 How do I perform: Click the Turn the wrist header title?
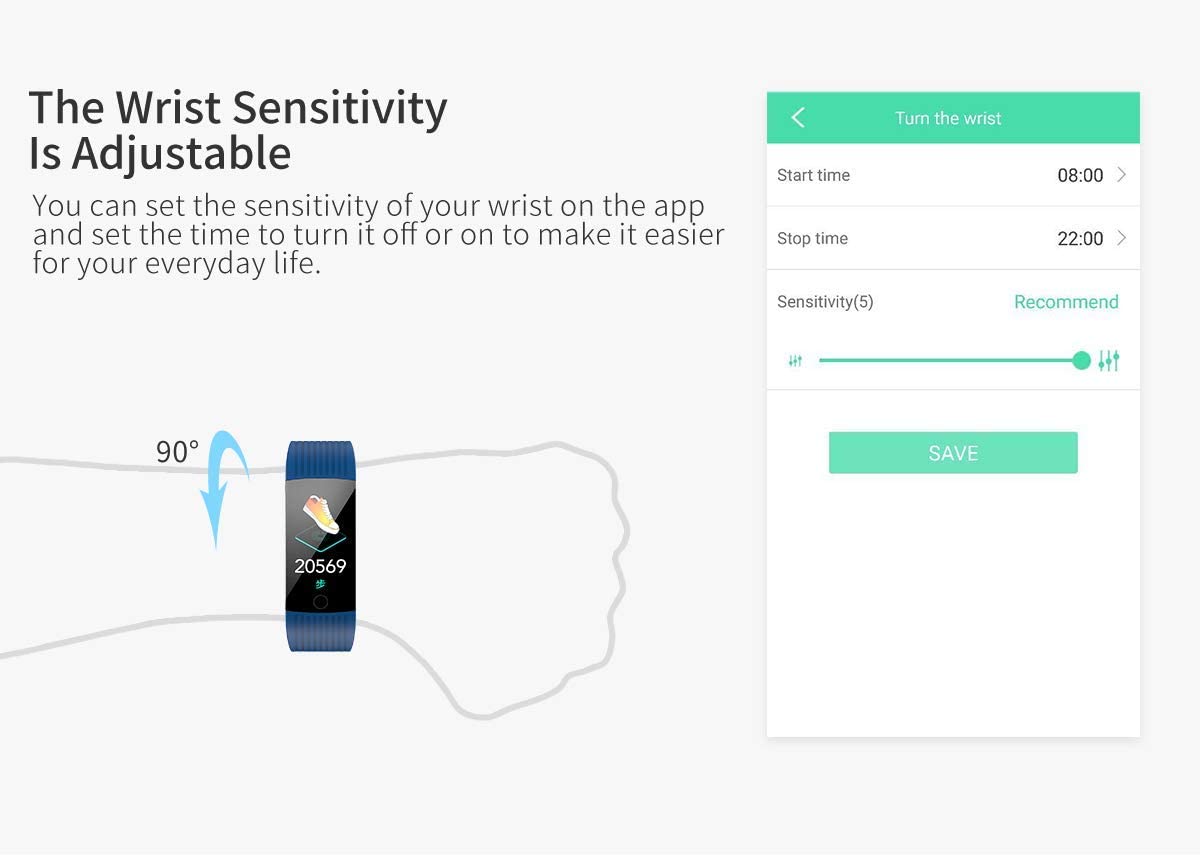948,118
